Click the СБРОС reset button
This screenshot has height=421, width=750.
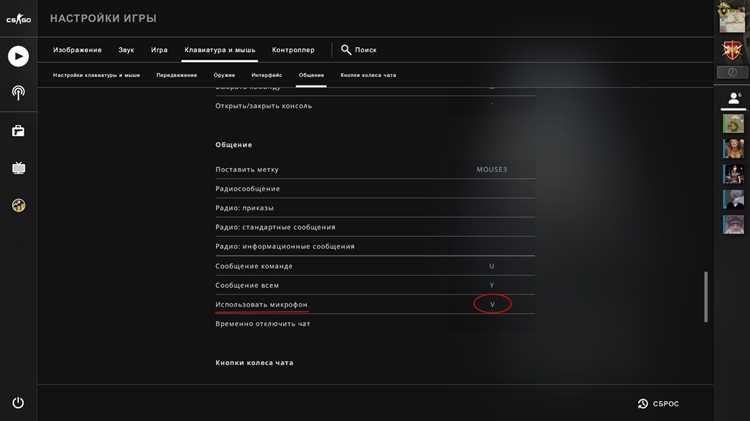[x=658, y=404]
